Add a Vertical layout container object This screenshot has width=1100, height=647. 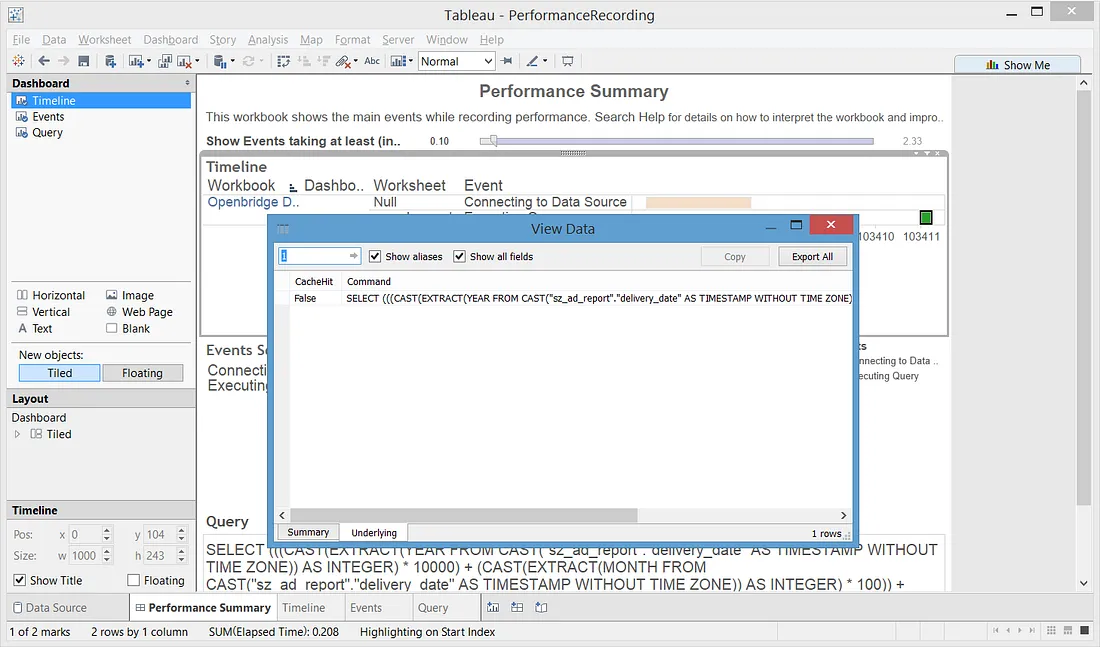[x=43, y=312]
